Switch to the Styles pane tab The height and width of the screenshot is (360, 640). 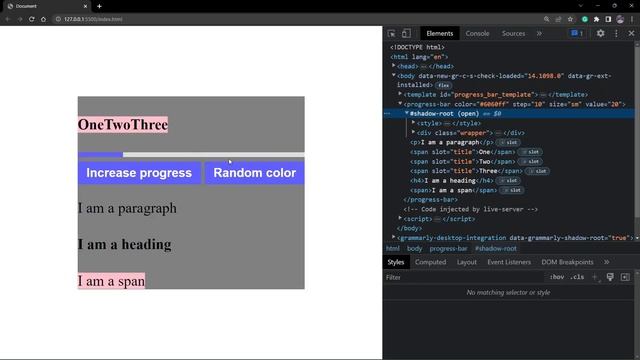(x=396, y=262)
